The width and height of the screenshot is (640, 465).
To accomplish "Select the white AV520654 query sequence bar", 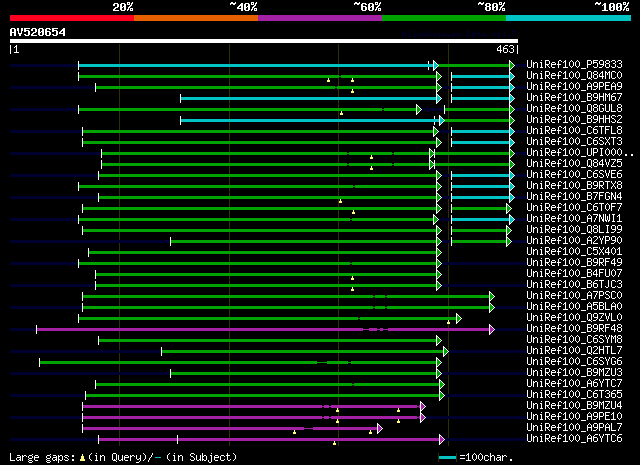I will pyautogui.click(x=264, y=41).
